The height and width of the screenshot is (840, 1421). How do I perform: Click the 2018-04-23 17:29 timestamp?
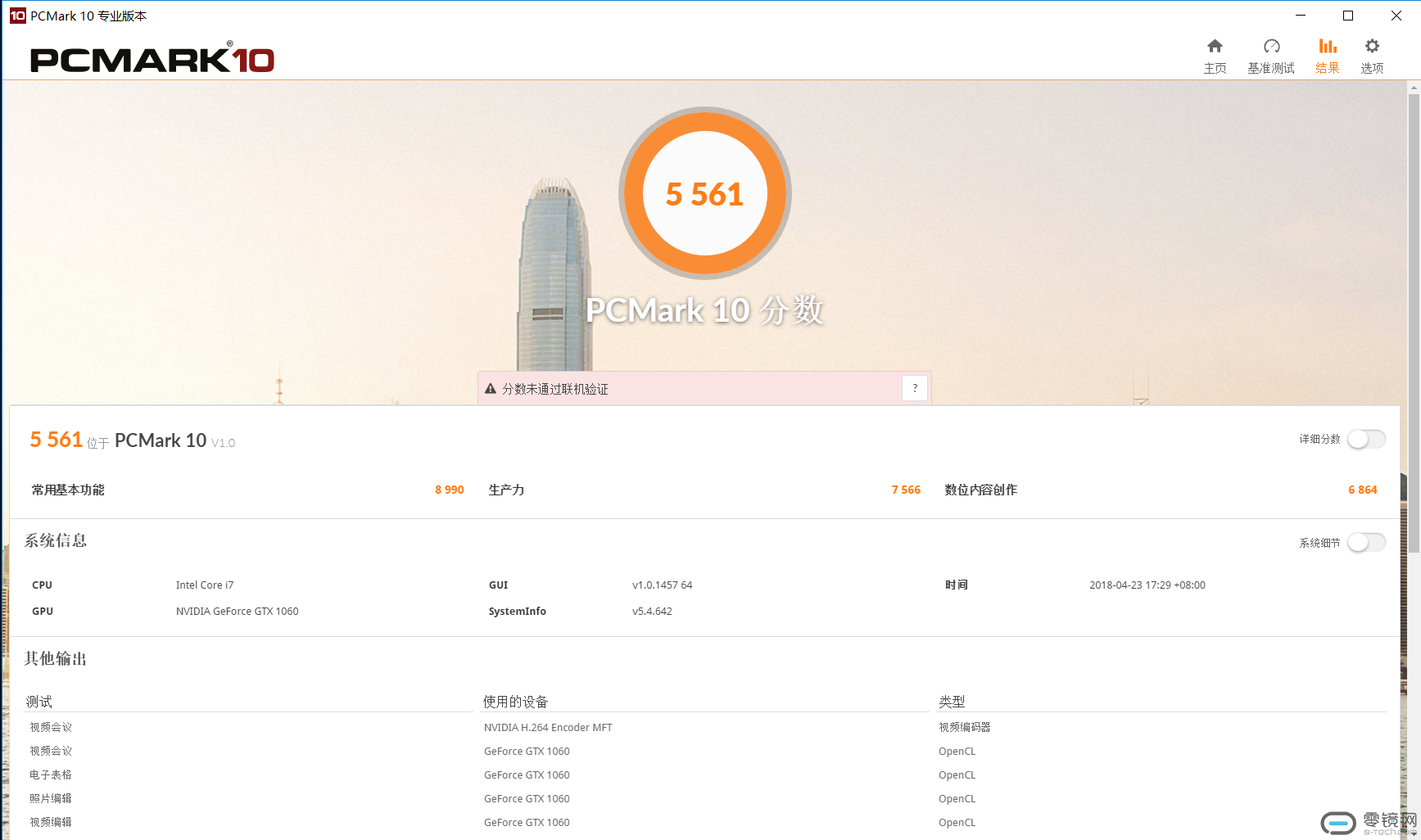coord(1147,585)
